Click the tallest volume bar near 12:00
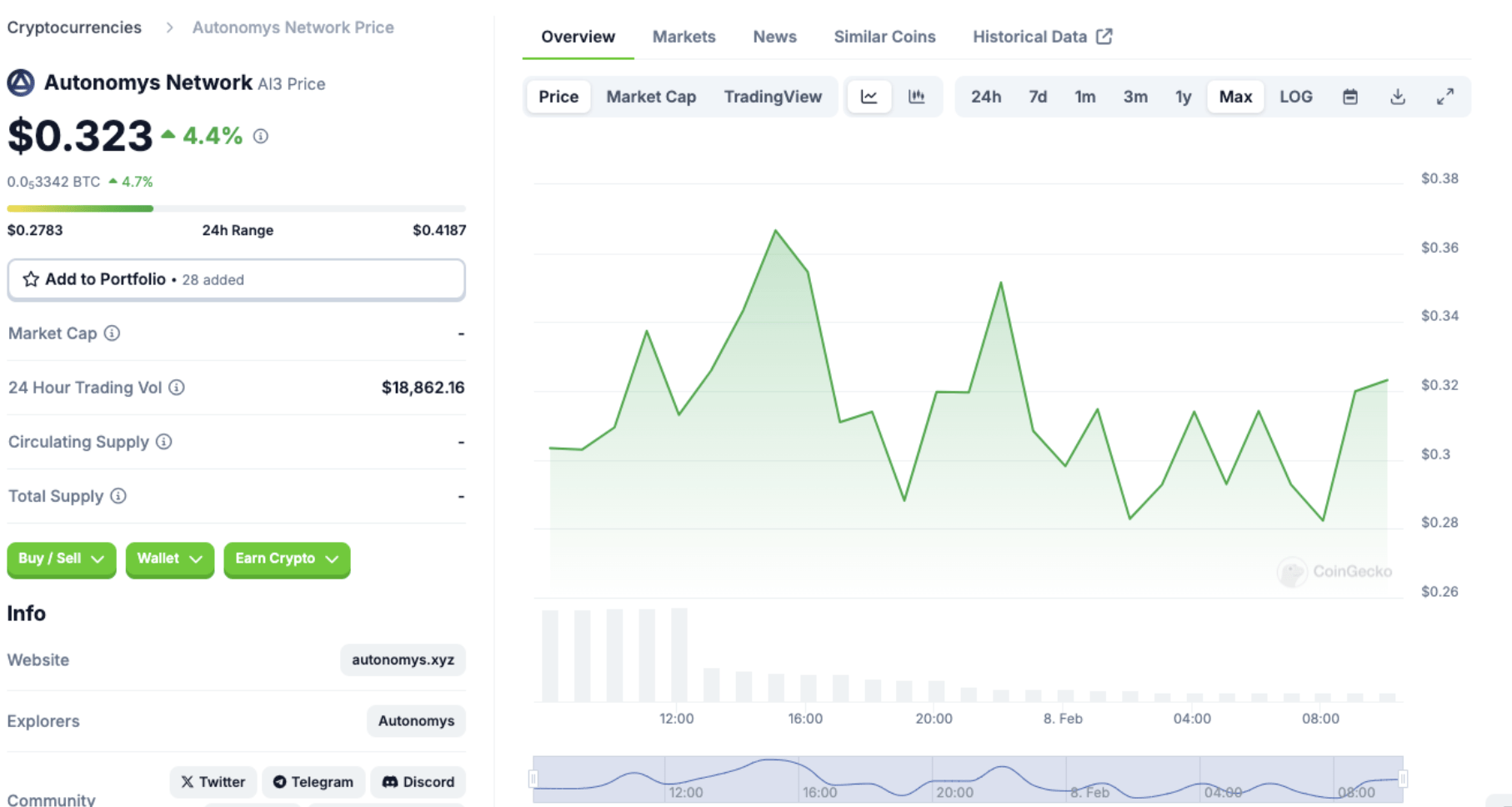Viewport: 1512px width, 807px height. [x=679, y=654]
